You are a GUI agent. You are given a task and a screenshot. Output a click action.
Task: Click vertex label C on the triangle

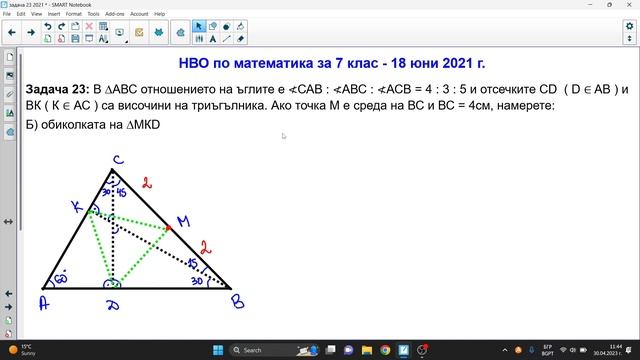pyautogui.click(x=118, y=160)
